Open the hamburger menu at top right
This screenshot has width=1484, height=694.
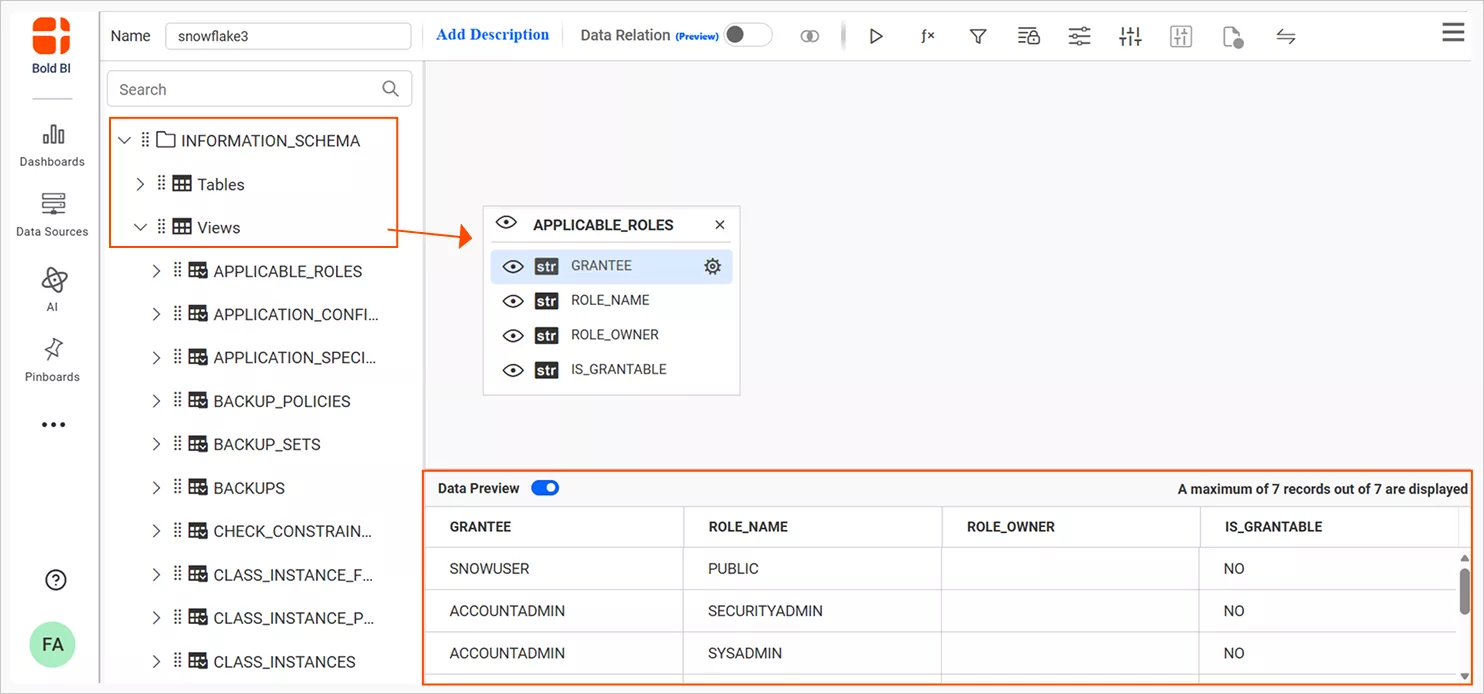[1453, 33]
